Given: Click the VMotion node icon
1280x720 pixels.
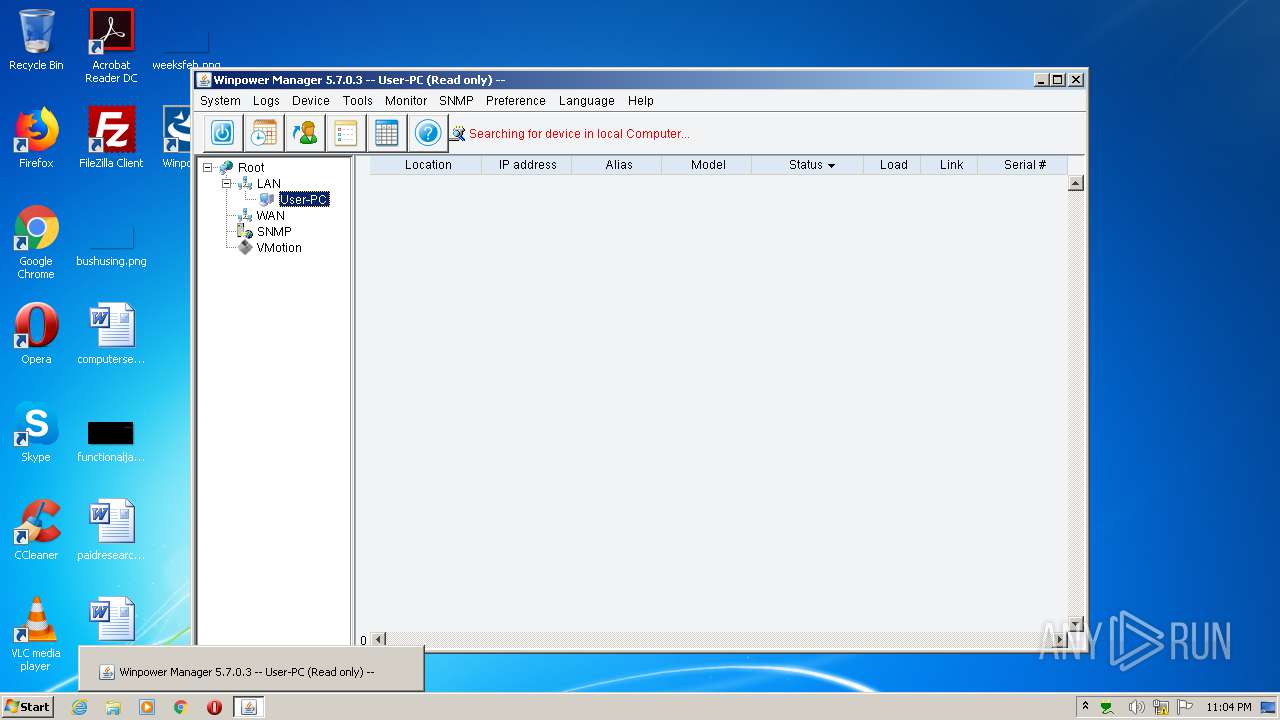Looking at the screenshot, I should click(245, 247).
